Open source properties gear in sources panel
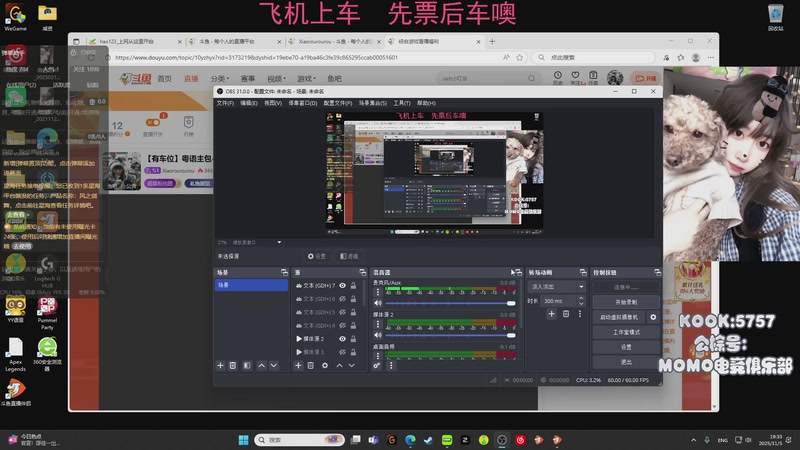Screen dimensions: 800x450 tap(325, 365)
